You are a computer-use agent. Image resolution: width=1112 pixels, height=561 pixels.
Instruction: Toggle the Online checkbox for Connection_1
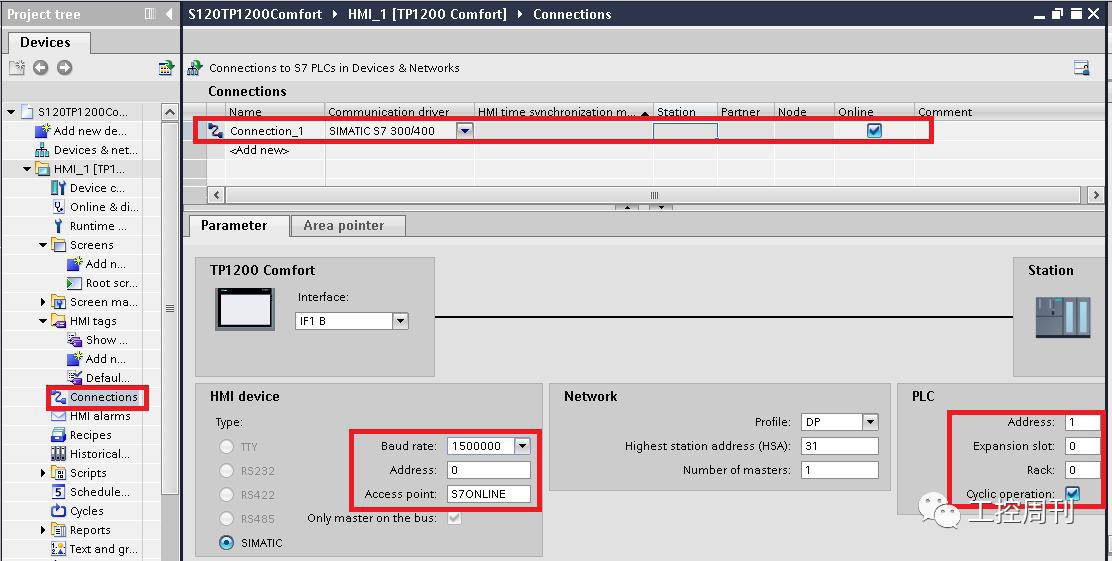coord(874,131)
